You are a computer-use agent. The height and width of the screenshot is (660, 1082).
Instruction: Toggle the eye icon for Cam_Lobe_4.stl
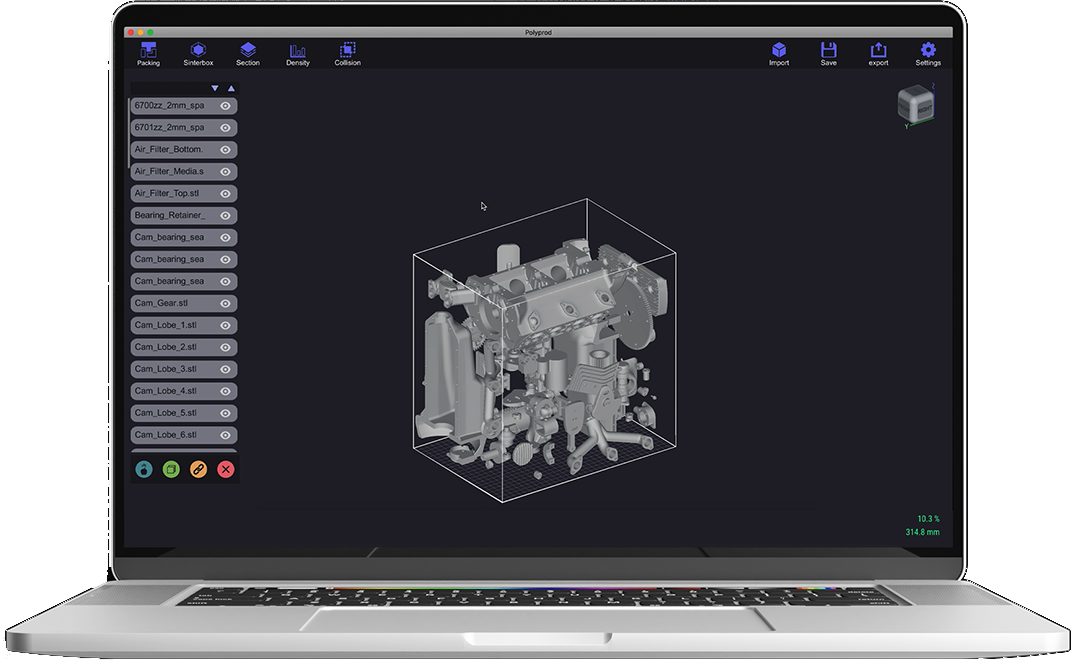coord(226,391)
